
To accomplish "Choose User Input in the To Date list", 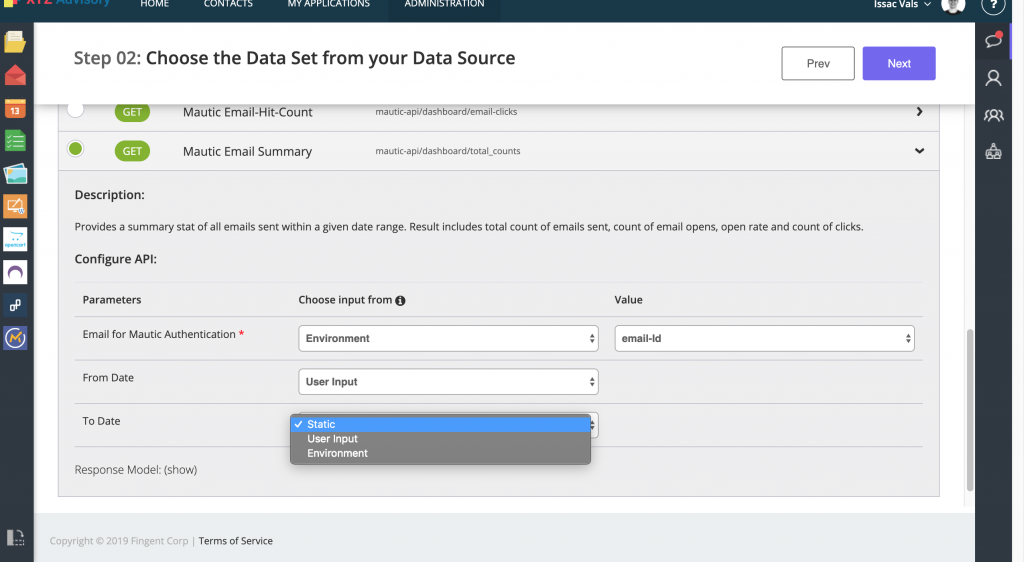I will click(x=440, y=439).
